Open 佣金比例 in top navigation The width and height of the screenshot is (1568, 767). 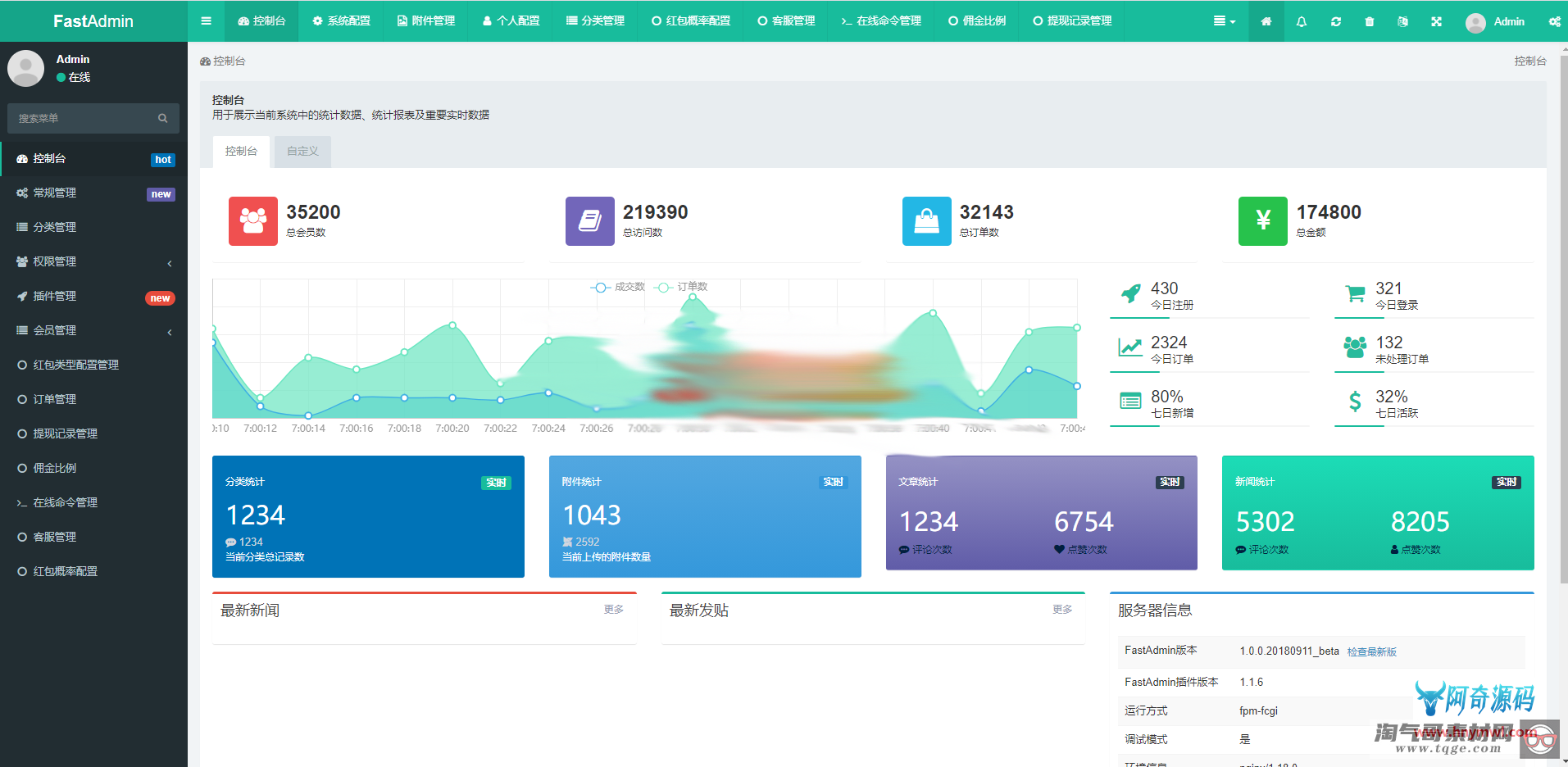tap(977, 21)
